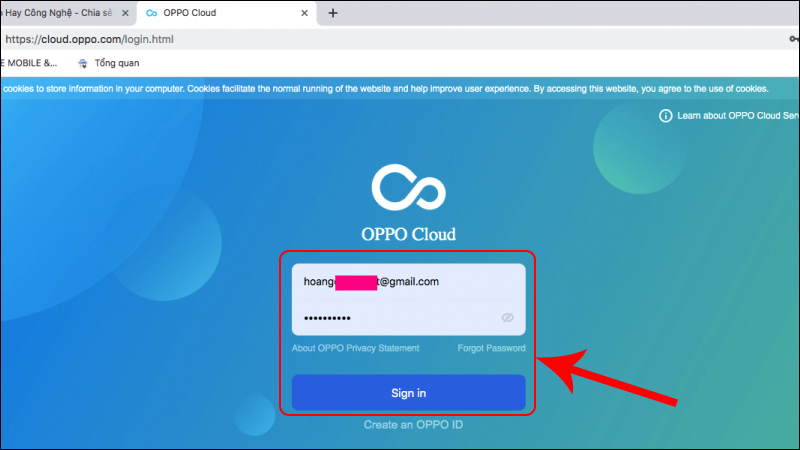800x450 pixels.
Task: Click the Tổng quan bookmark icon
Action: 83,64
